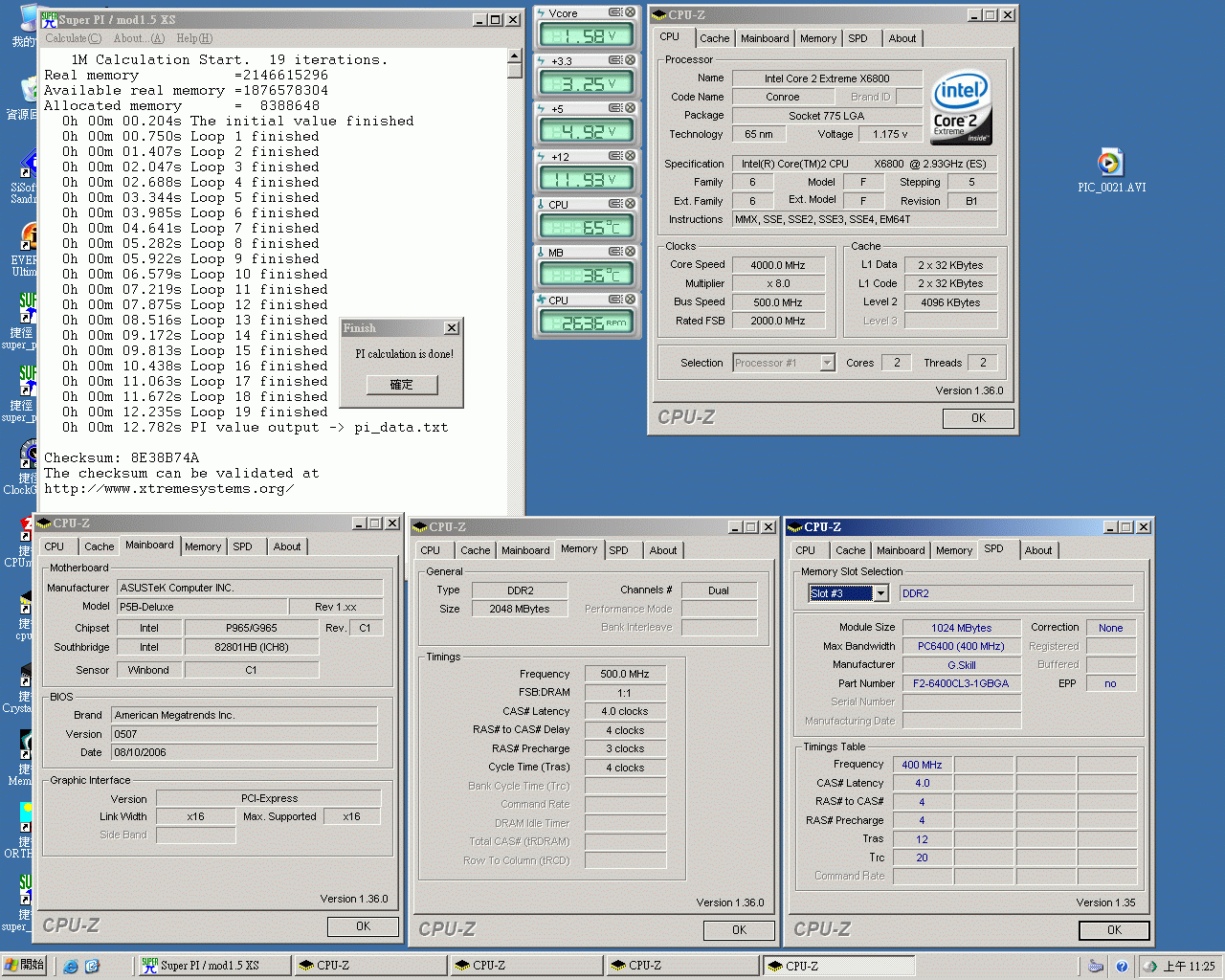Viewport: 1225px width, 980px height.
Task: Close the CPU temperature sensor widget
Action: (x=630, y=204)
